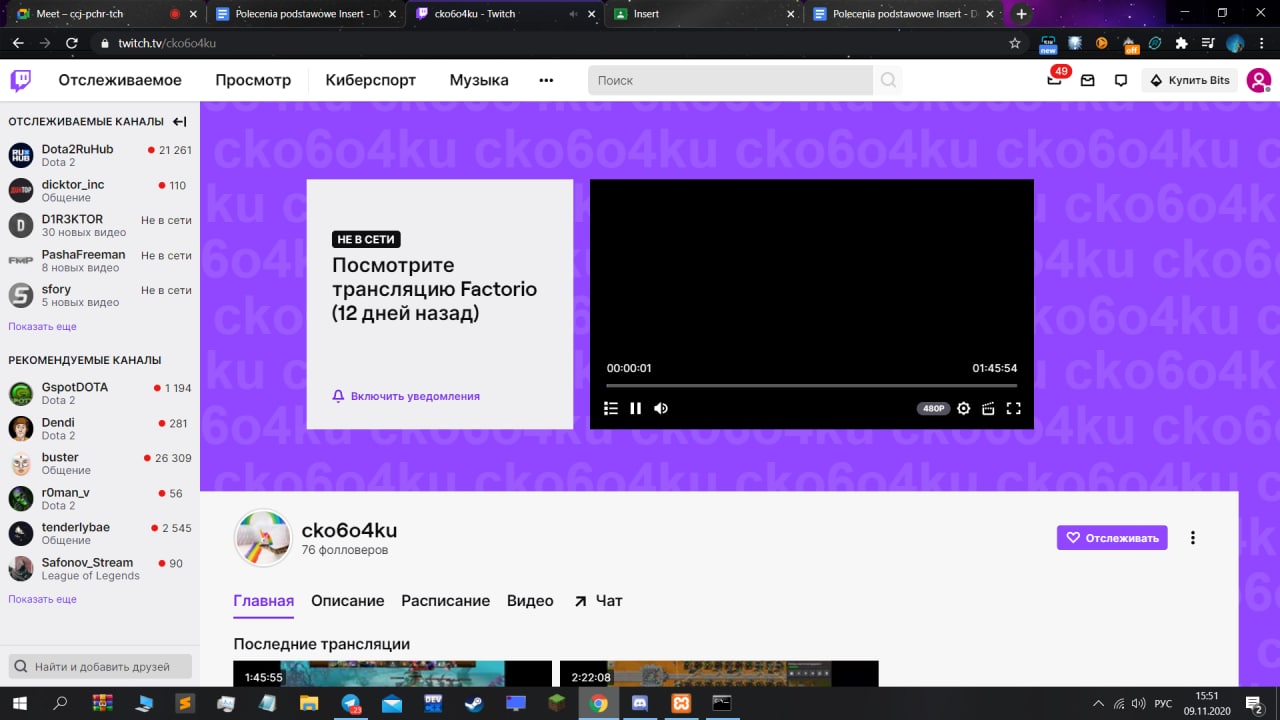This screenshot has width=1280, height=720.
Task: Click Купить Bits button
Action: pyautogui.click(x=1190, y=80)
